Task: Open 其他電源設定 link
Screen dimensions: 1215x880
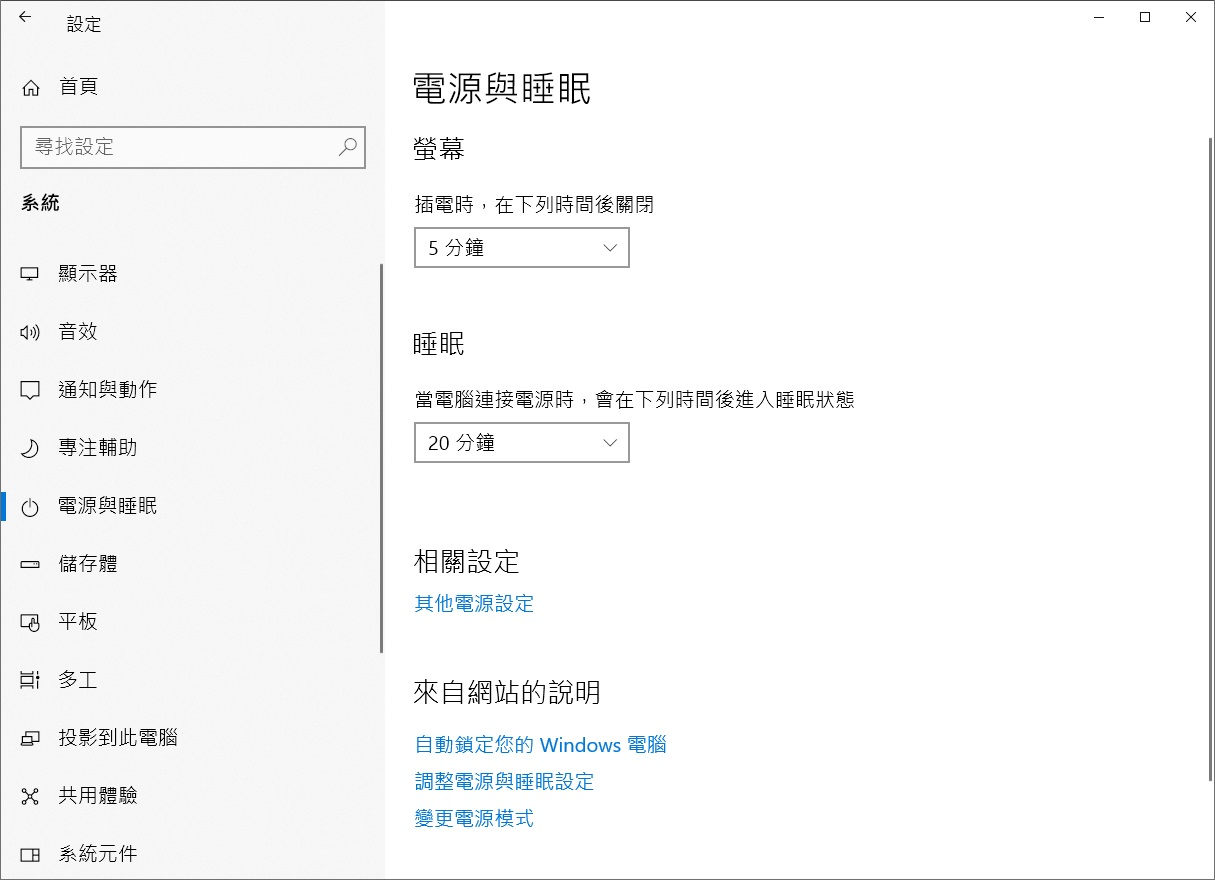Action: (x=474, y=604)
